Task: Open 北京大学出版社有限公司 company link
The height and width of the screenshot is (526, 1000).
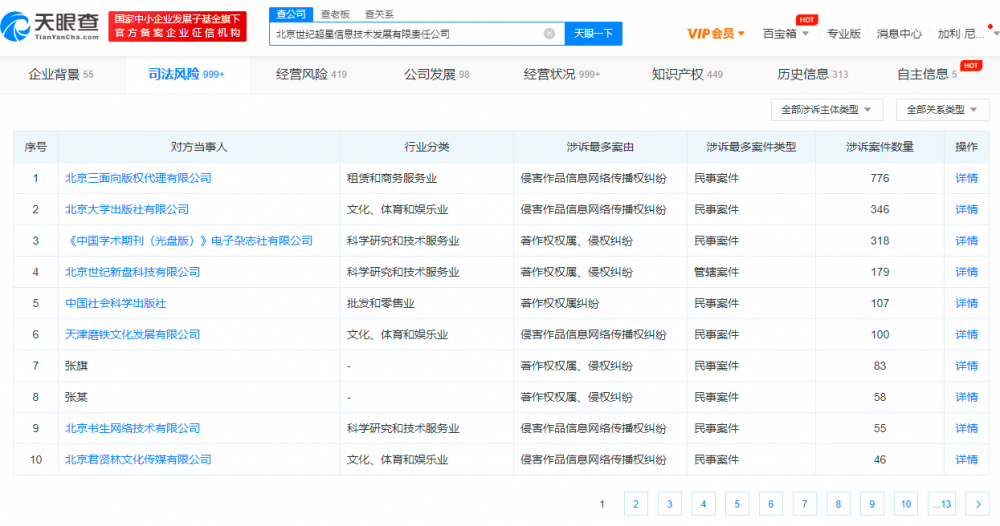Action: 127,210
